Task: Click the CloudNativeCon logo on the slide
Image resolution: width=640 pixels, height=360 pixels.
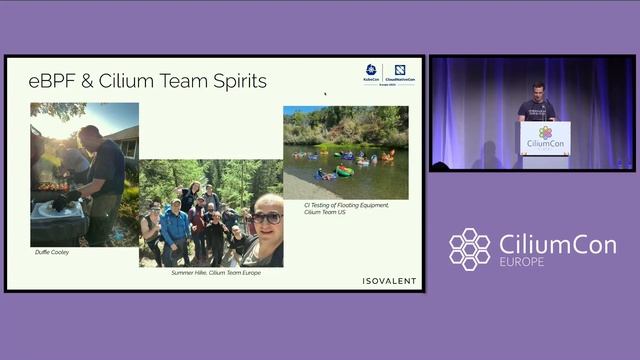Action: pos(400,73)
